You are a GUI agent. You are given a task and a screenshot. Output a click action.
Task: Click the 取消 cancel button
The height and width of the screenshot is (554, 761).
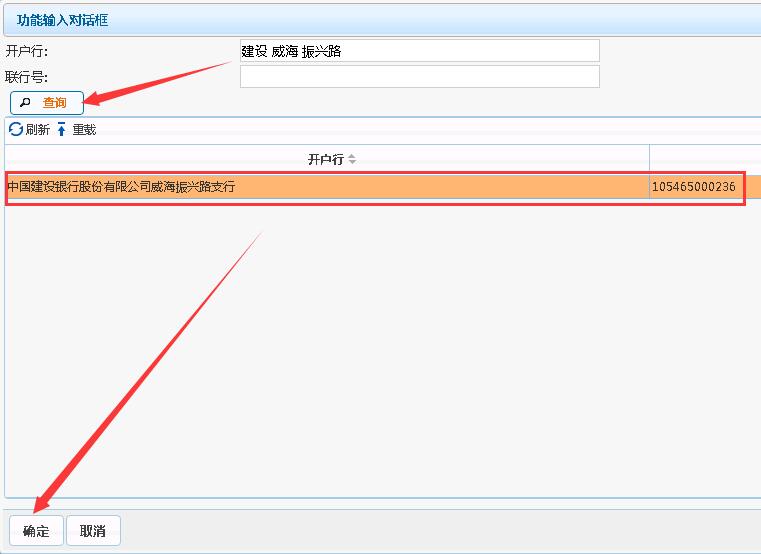pyautogui.click(x=93, y=531)
